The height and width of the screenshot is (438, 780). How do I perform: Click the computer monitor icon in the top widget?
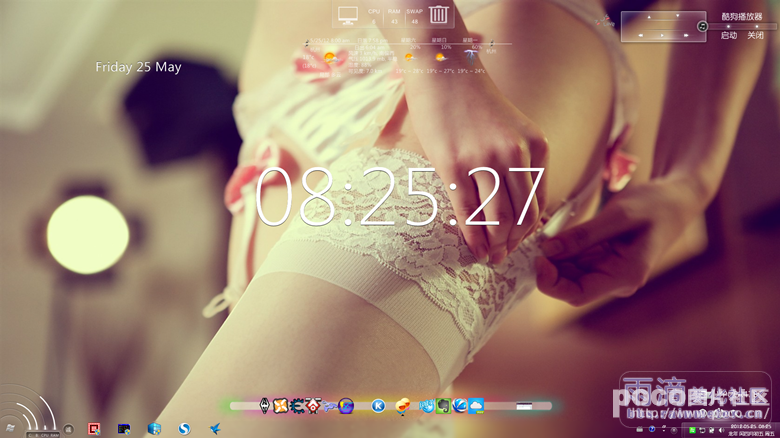[348, 15]
